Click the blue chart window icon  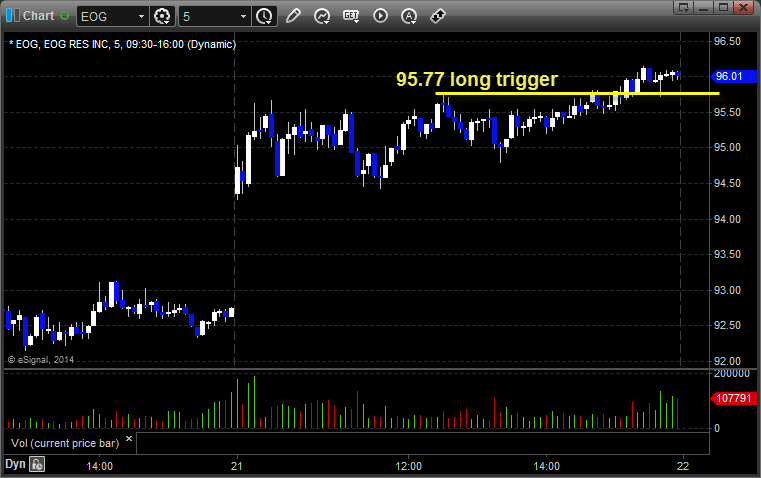[x=13, y=16]
